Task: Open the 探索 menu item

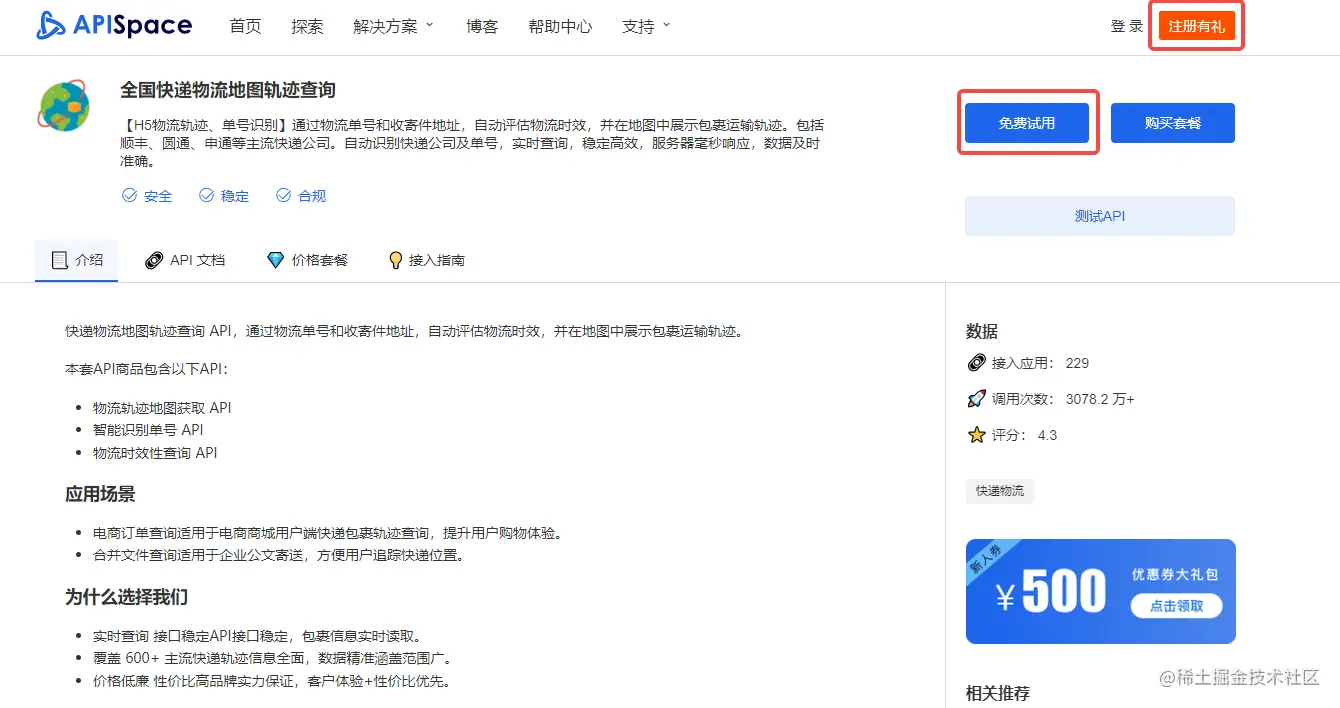Action: 308,27
